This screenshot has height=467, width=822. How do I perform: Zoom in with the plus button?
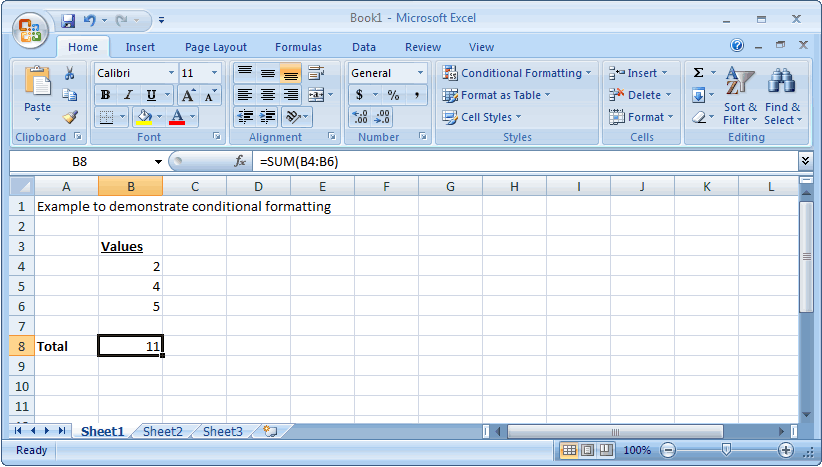(x=785, y=450)
